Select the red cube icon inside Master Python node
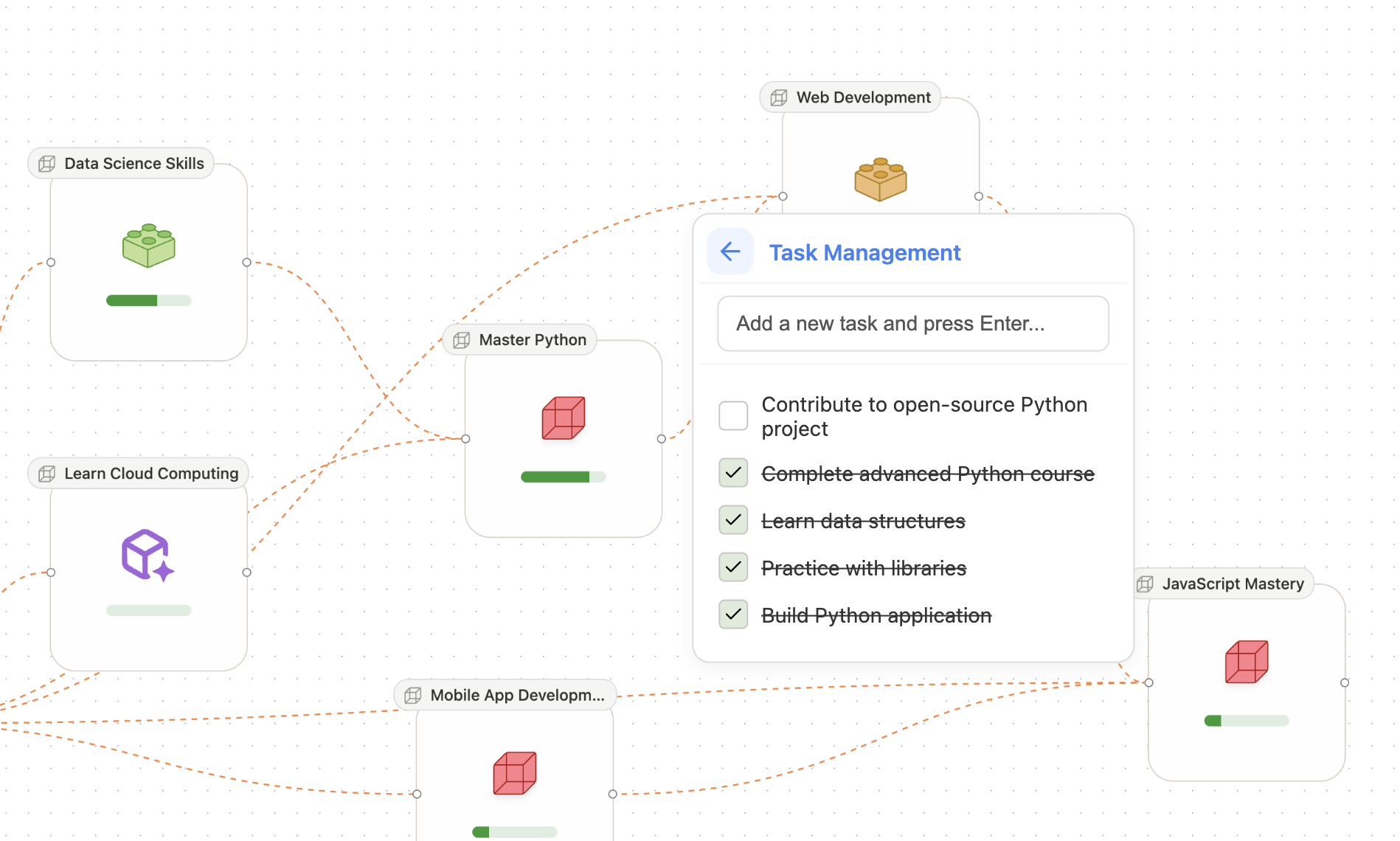The height and width of the screenshot is (841, 1400). (x=563, y=418)
